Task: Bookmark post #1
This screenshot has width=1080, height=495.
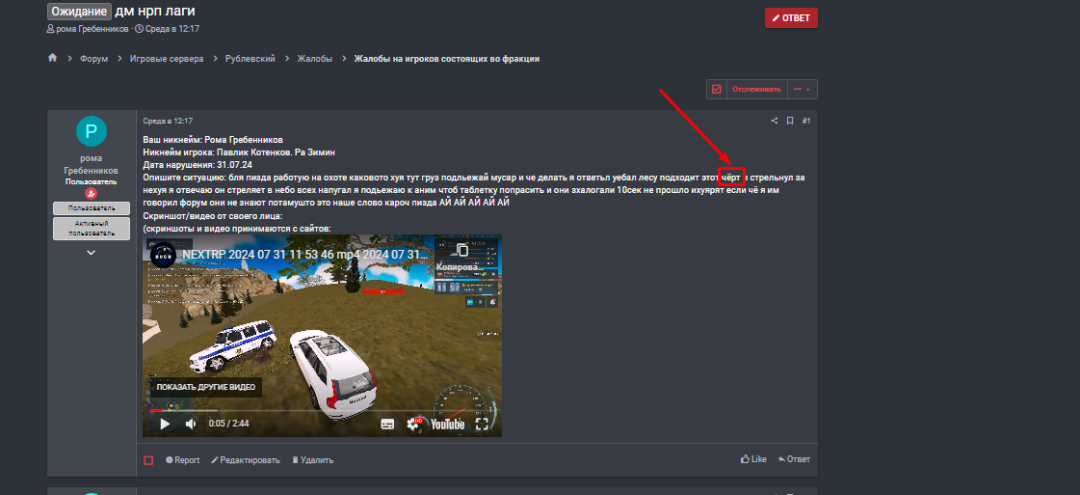Action: [x=790, y=121]
